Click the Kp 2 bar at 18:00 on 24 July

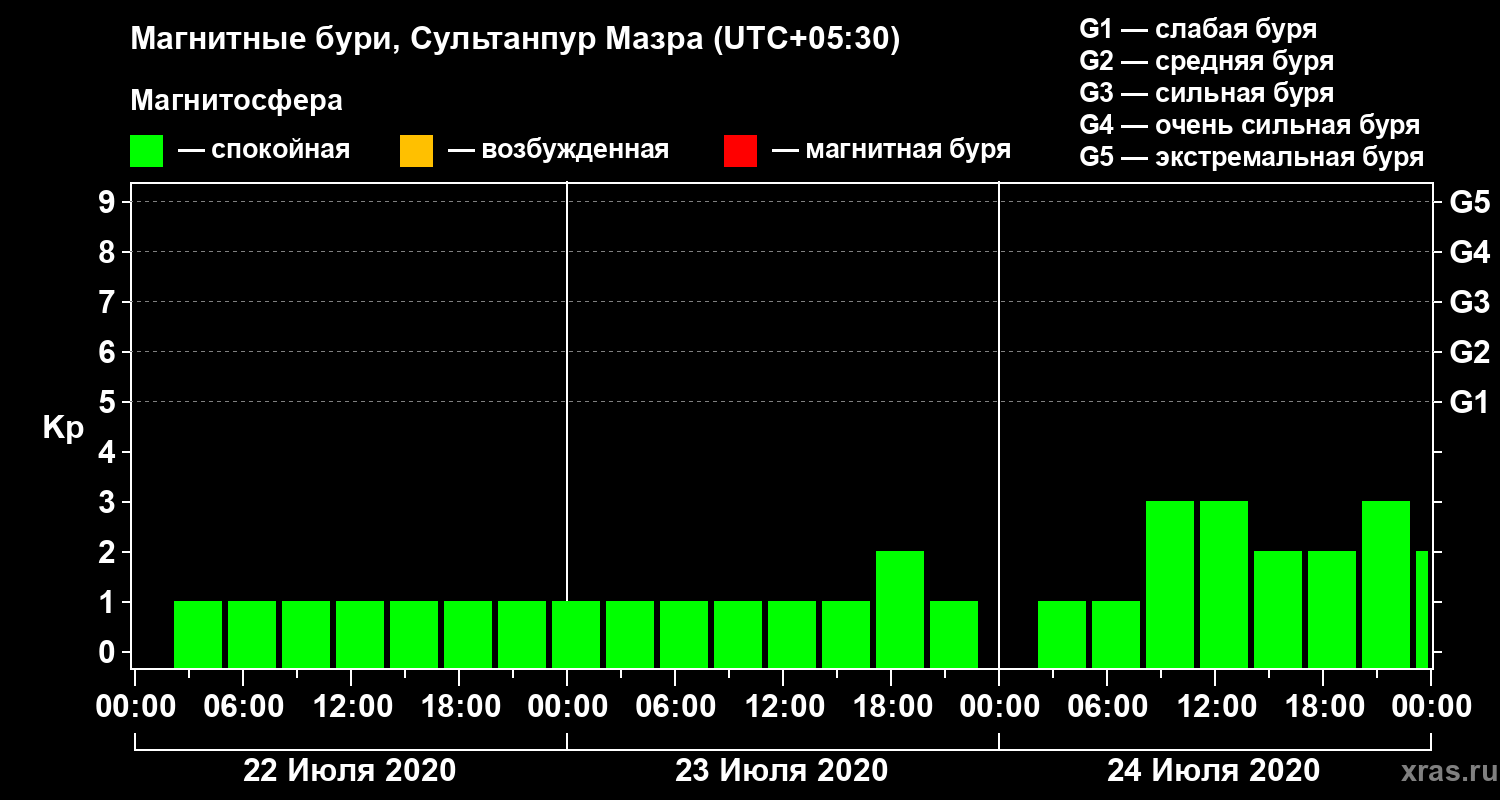(1332, 609)
